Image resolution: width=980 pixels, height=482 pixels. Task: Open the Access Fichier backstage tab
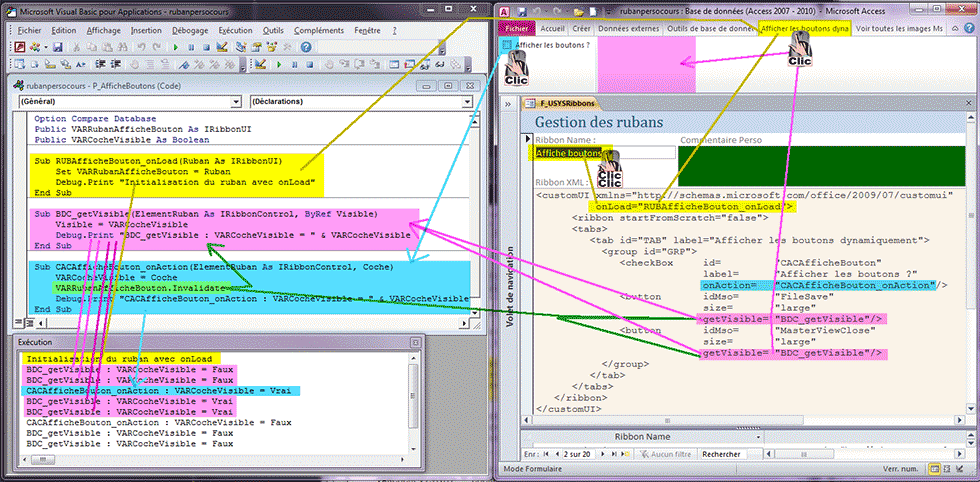click(x=516, y=28)
